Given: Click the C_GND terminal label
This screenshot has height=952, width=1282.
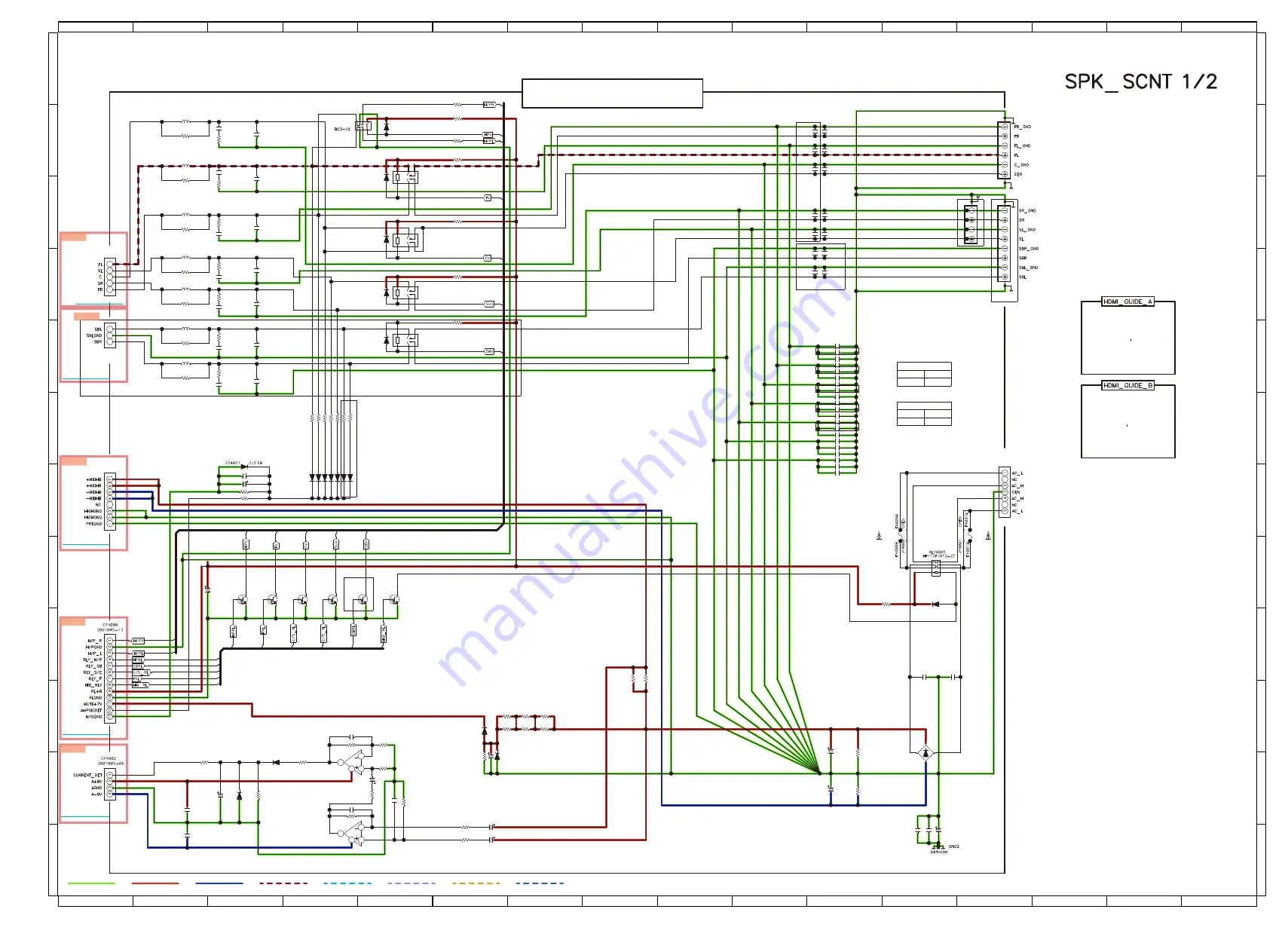Looking at the screenshot, I should (x=1021, y=164).
